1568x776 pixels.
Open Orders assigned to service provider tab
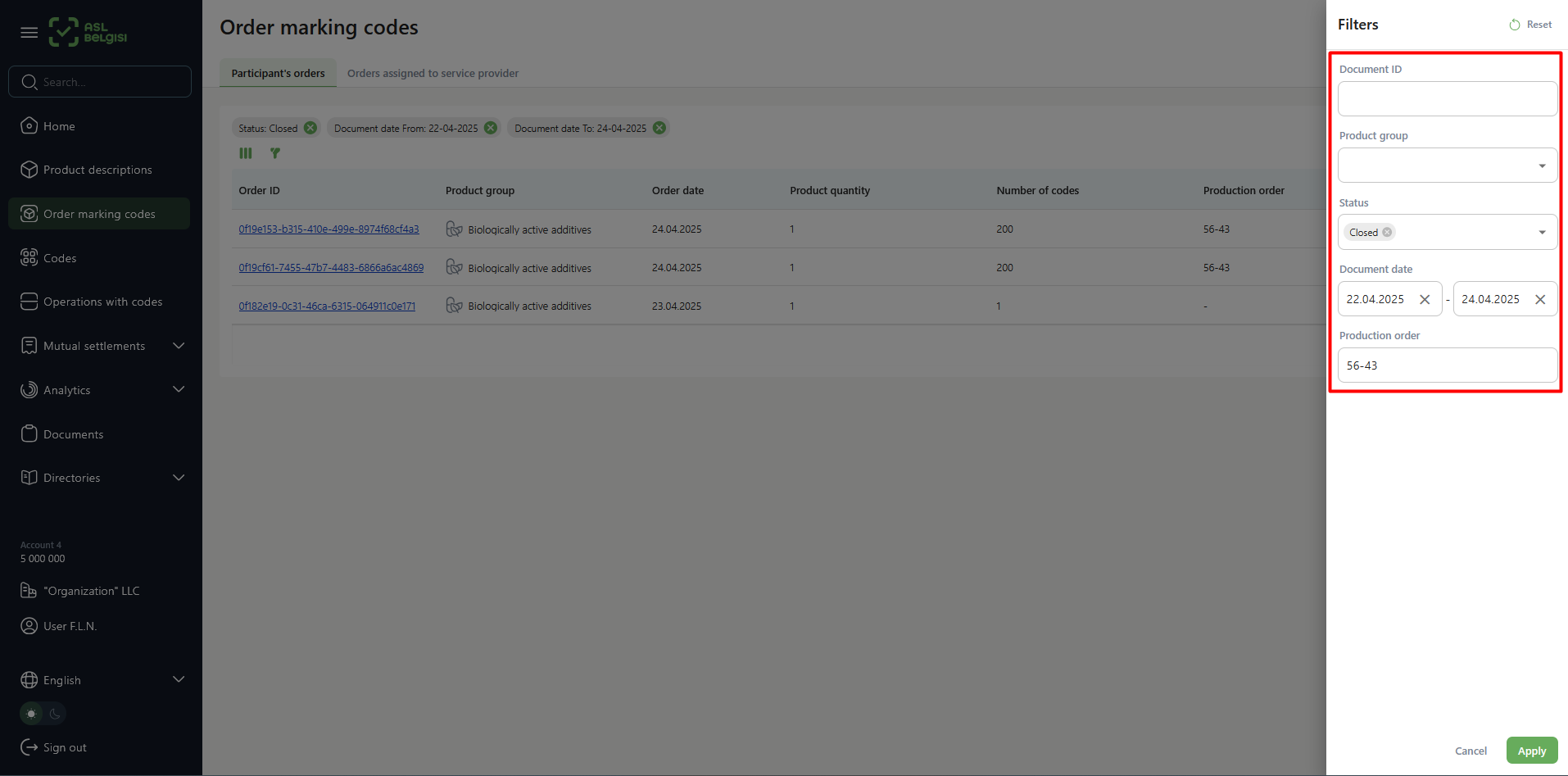433,73
